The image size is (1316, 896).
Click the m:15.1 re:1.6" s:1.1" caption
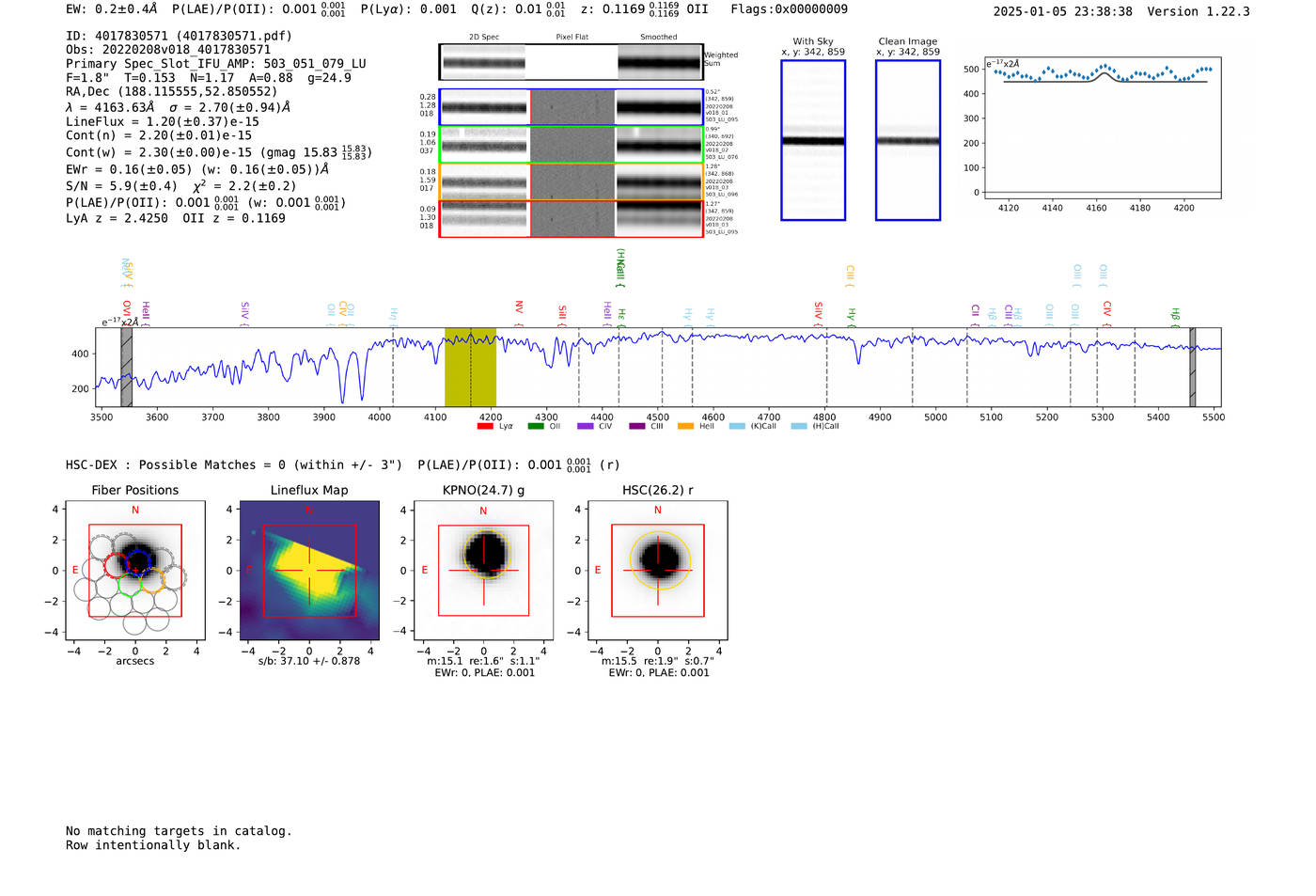[483, 661]
